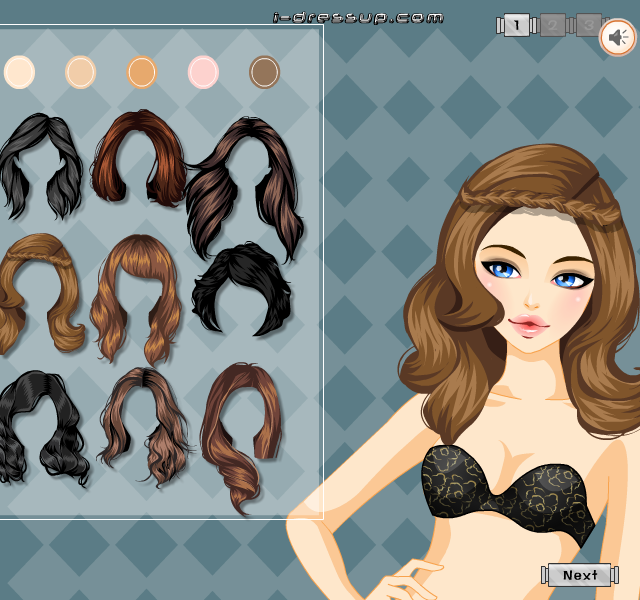Go to step 1 tab
Image resolution: width=640 pixels, height=600 pixels.
(517, 25)
